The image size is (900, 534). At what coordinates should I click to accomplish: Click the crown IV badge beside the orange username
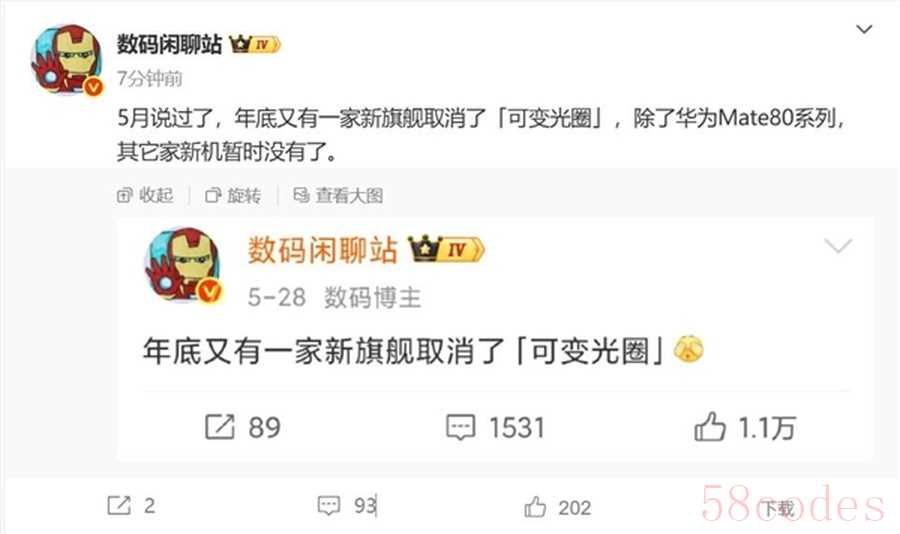coord(446,249)
